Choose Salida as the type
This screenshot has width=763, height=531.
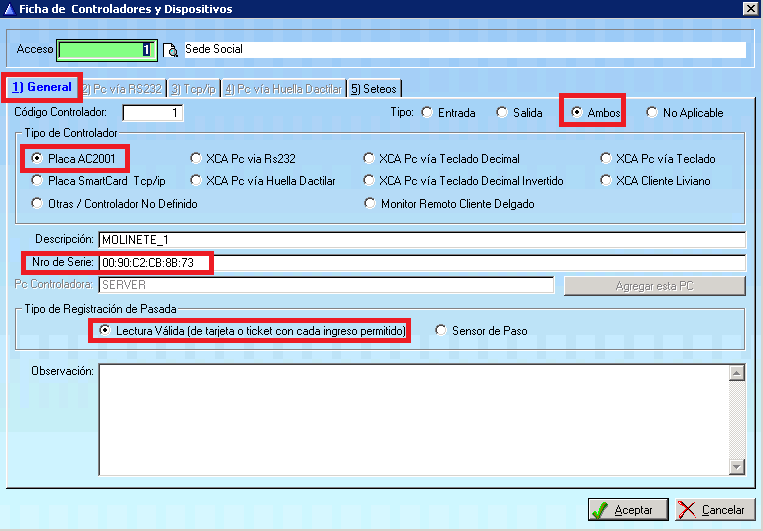click(503, 113)
